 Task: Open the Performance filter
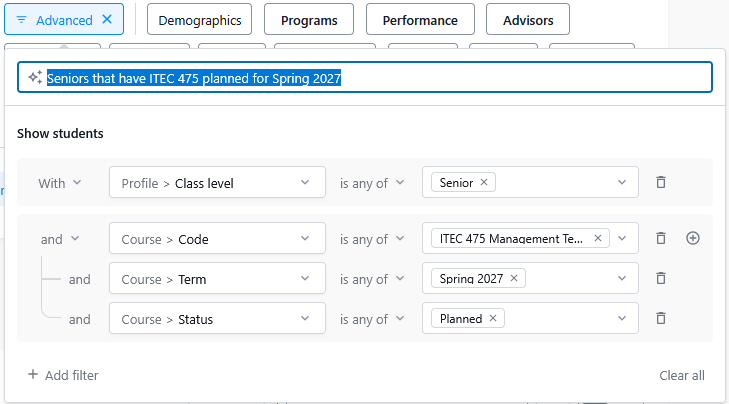click(420, 20)
